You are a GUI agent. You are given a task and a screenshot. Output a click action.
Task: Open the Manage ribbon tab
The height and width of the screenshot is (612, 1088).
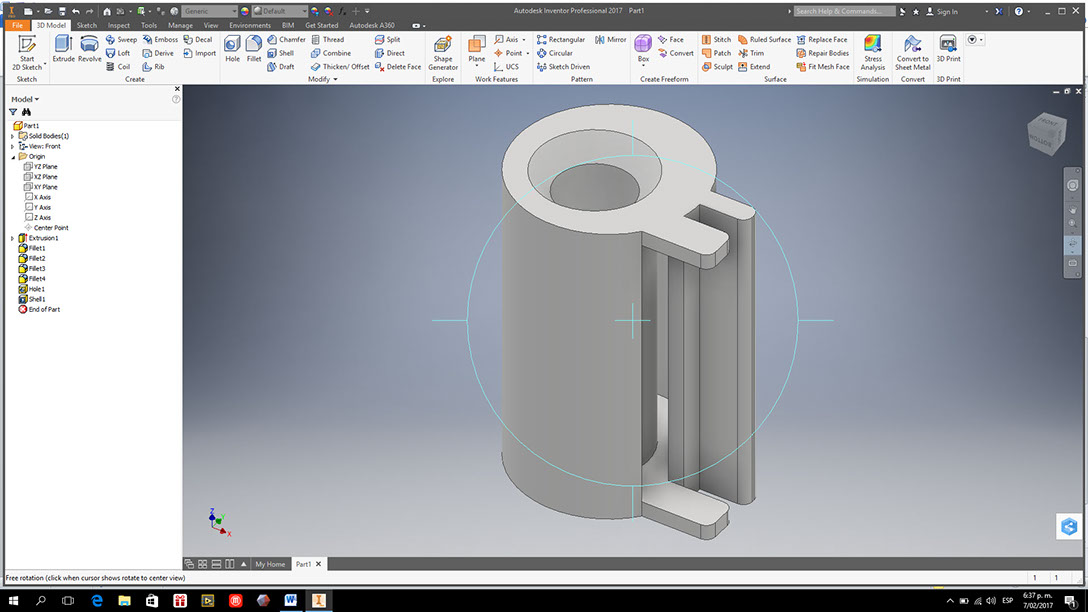180,25
